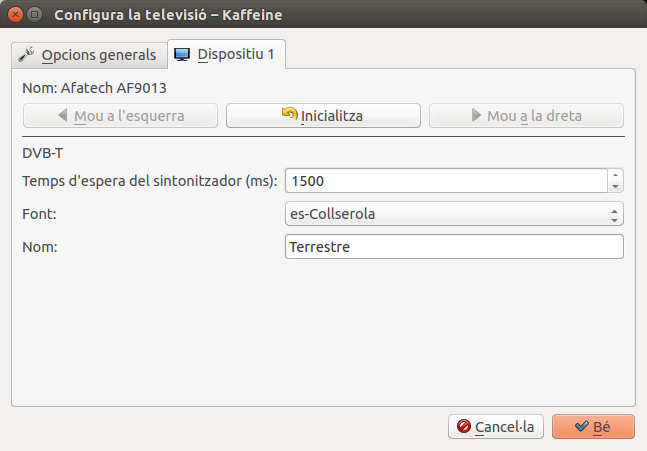Click the Nom field containing Terrestre
Viewport: 647px width, 451px height.
pos(454,246)
